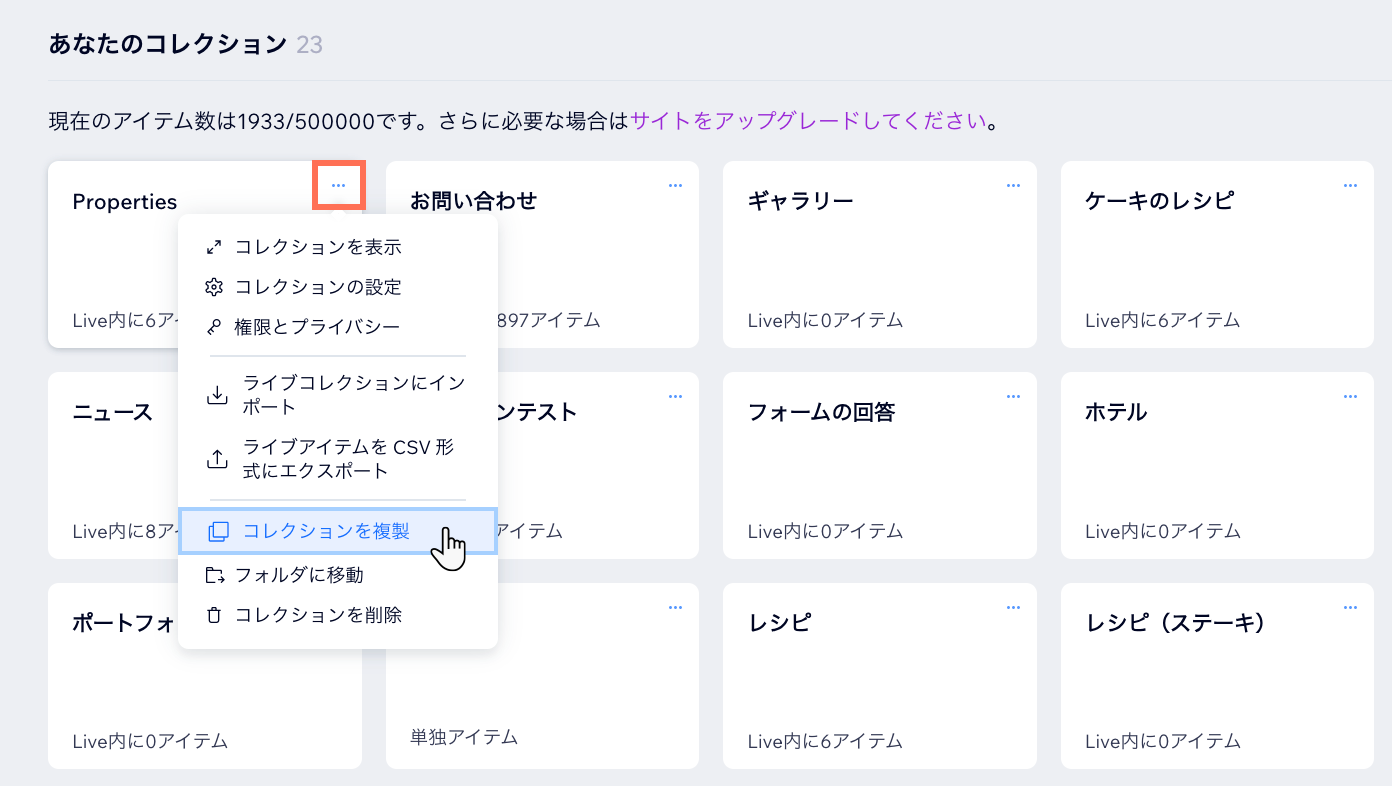
Task: Click the key icon for 権限とプライバシー
Action: [213, 327]
